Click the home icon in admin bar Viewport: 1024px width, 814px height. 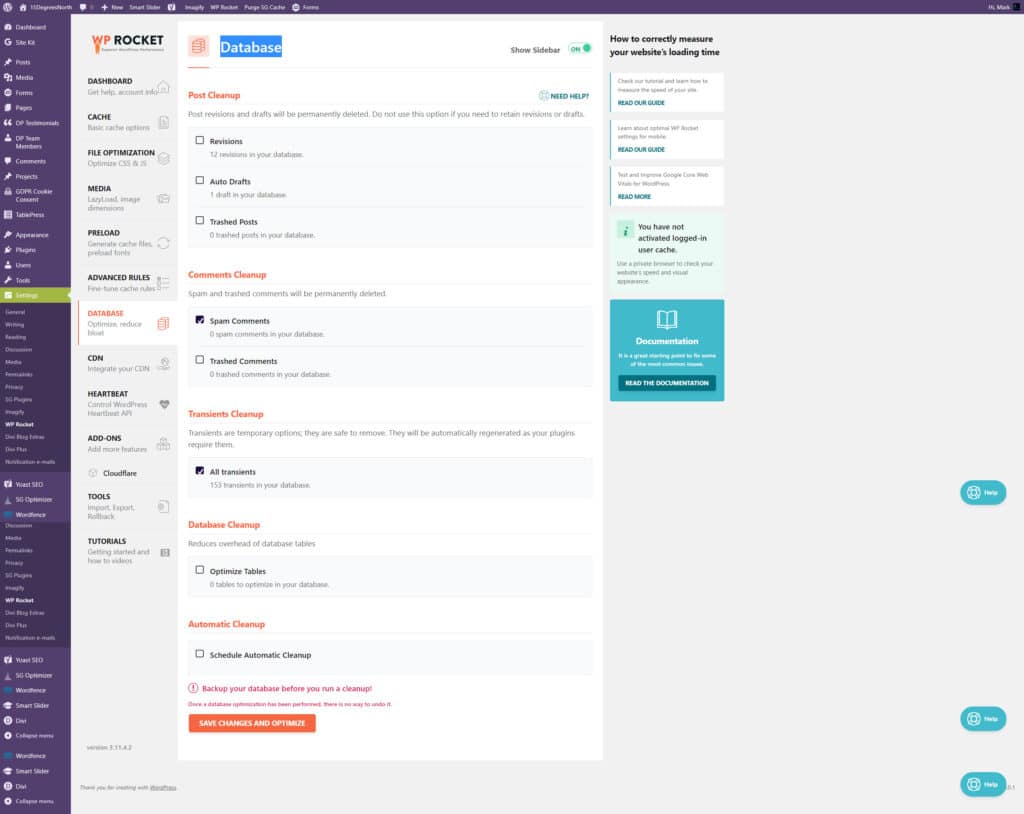(23, 7)
